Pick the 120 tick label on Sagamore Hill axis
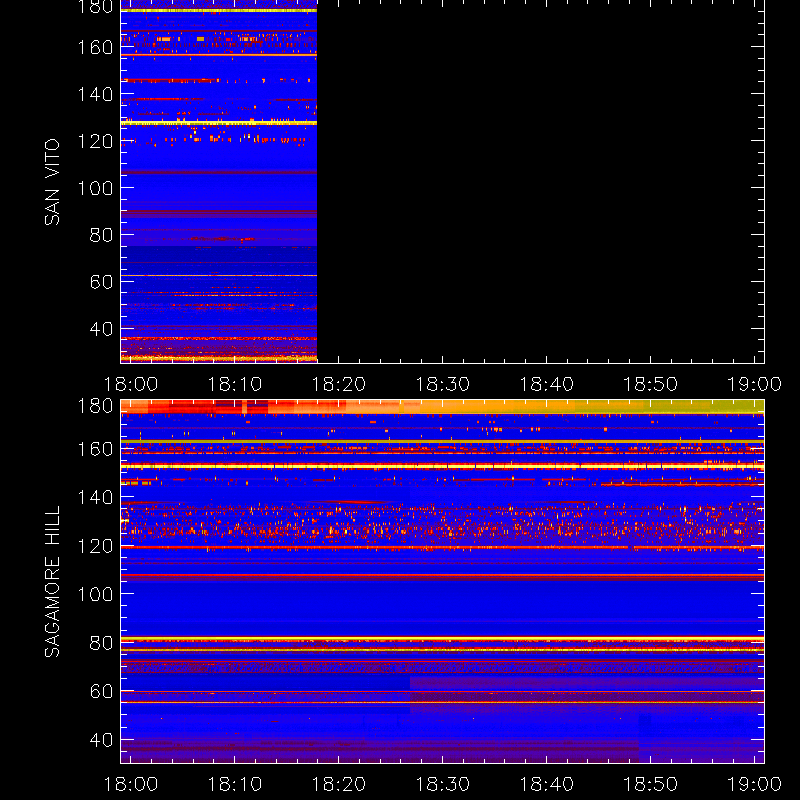The image size is (800, 800). (95, 546)
